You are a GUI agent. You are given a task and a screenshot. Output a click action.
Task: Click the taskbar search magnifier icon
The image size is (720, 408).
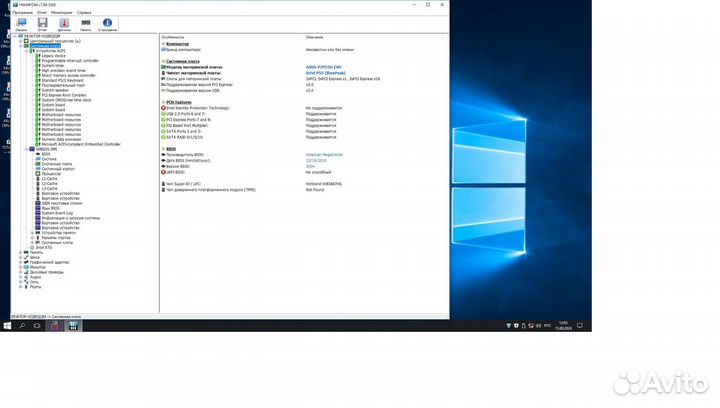pos(22,326)
